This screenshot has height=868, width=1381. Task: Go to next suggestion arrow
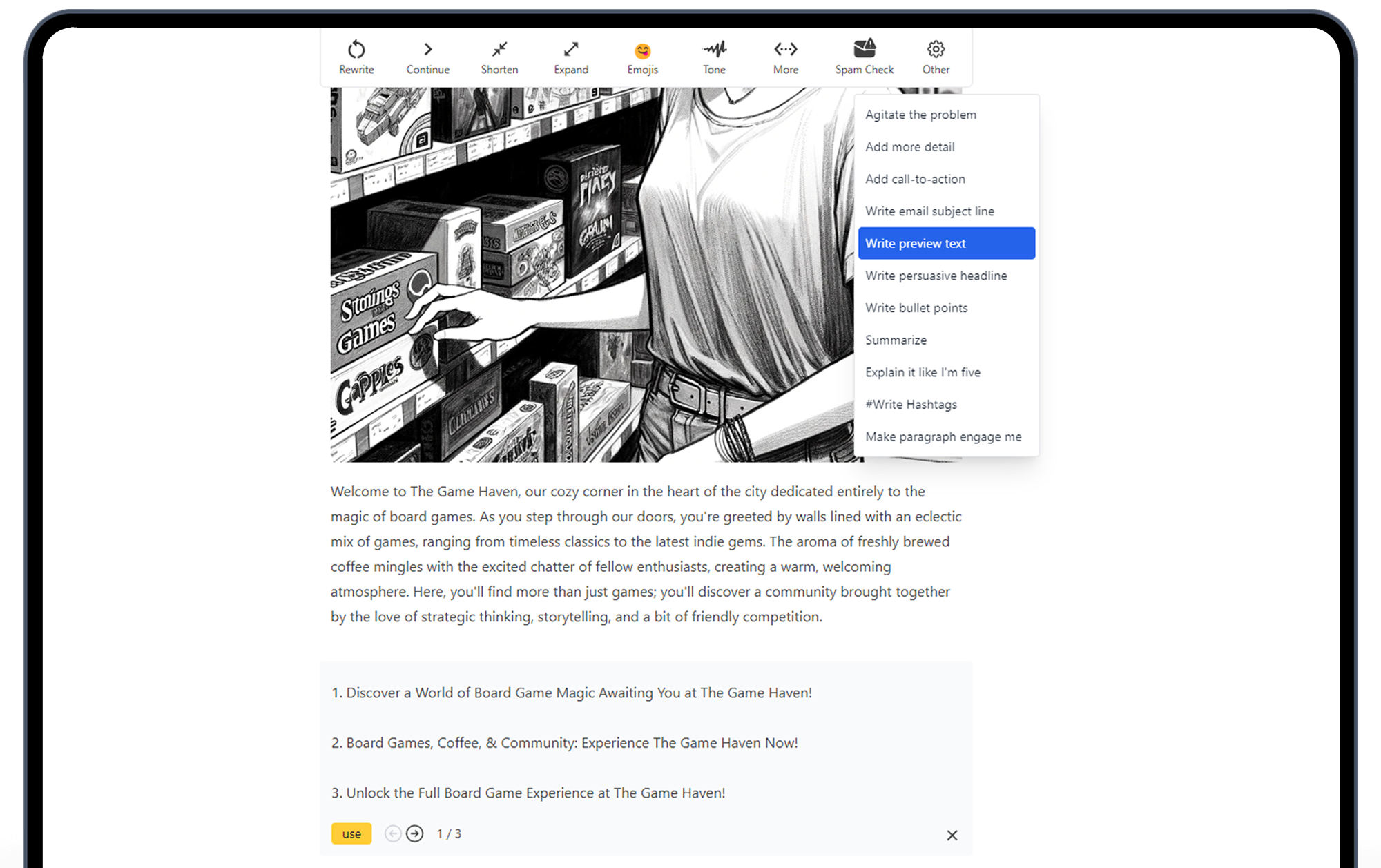point(414,833)
